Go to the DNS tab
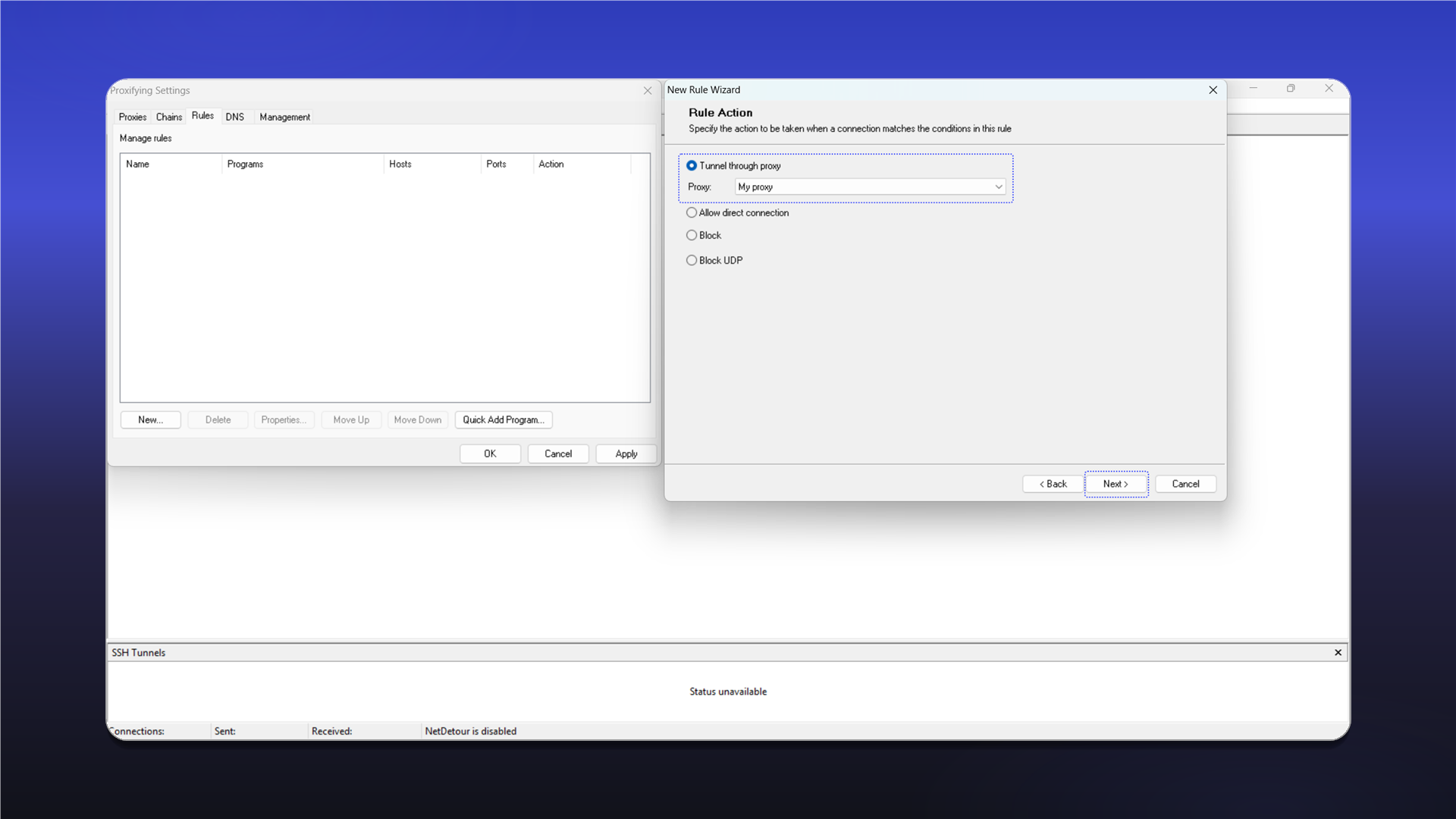Viewport: 1456px width, 819px height. click(x=234, y=117)
